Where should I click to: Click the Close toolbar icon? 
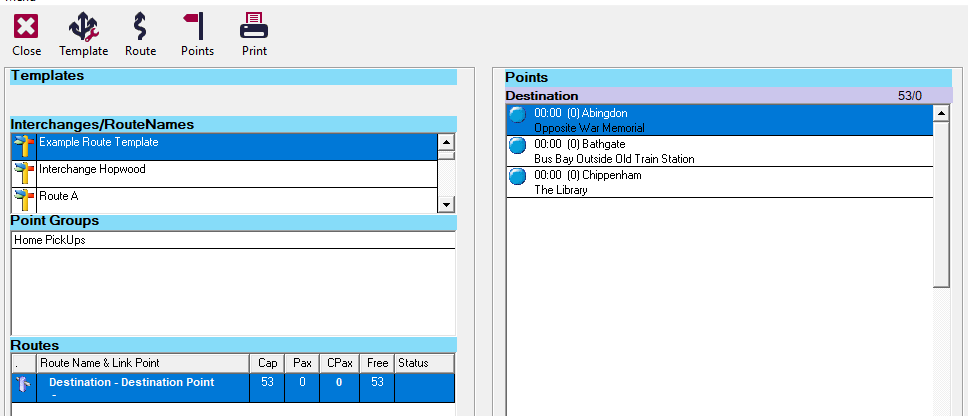[x=26, y=25]
